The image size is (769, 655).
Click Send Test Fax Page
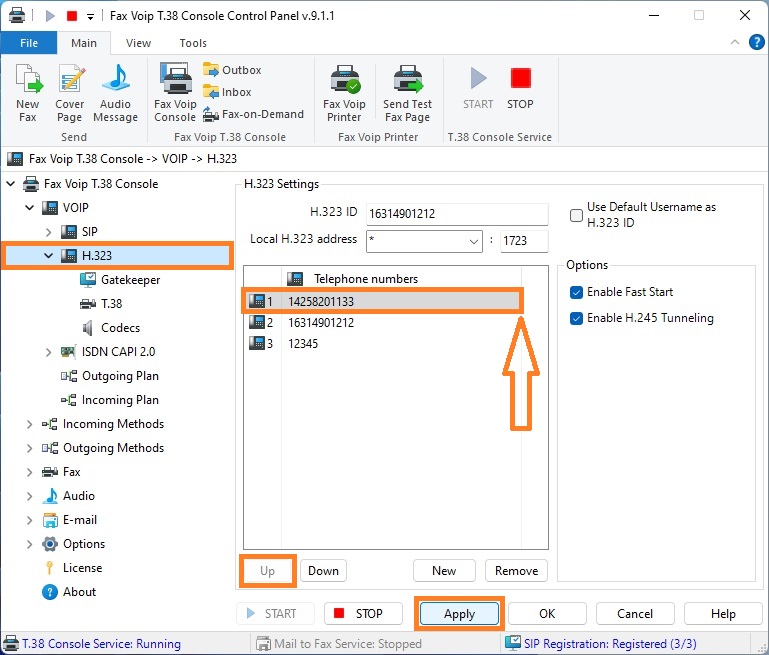tap(408, 92)
